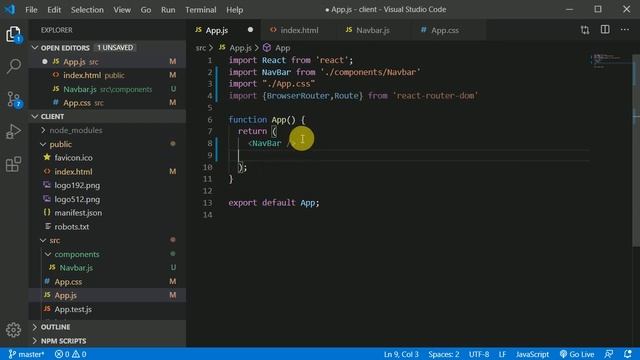Start Go Live server
Image resolution: width=640 pixels, height=360 pixels.
[x=577, y=354]
